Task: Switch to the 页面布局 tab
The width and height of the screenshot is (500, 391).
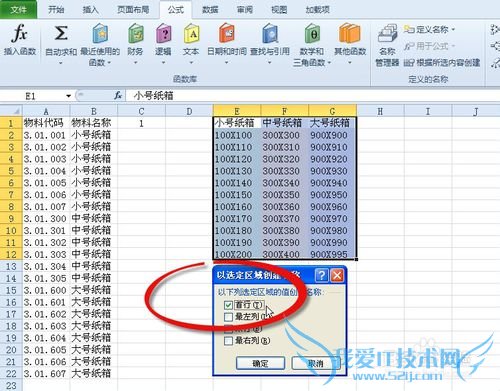Action: tap(133, 10)
